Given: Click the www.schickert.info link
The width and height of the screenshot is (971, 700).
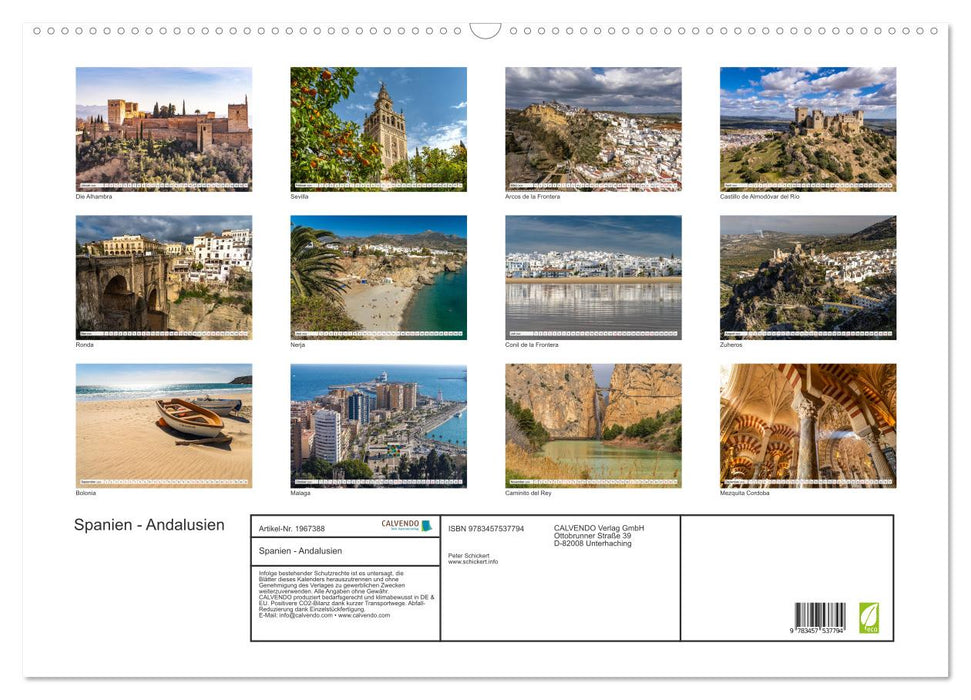Looking at the screenshot, I should pyautogui.click(x=473, y=561).
